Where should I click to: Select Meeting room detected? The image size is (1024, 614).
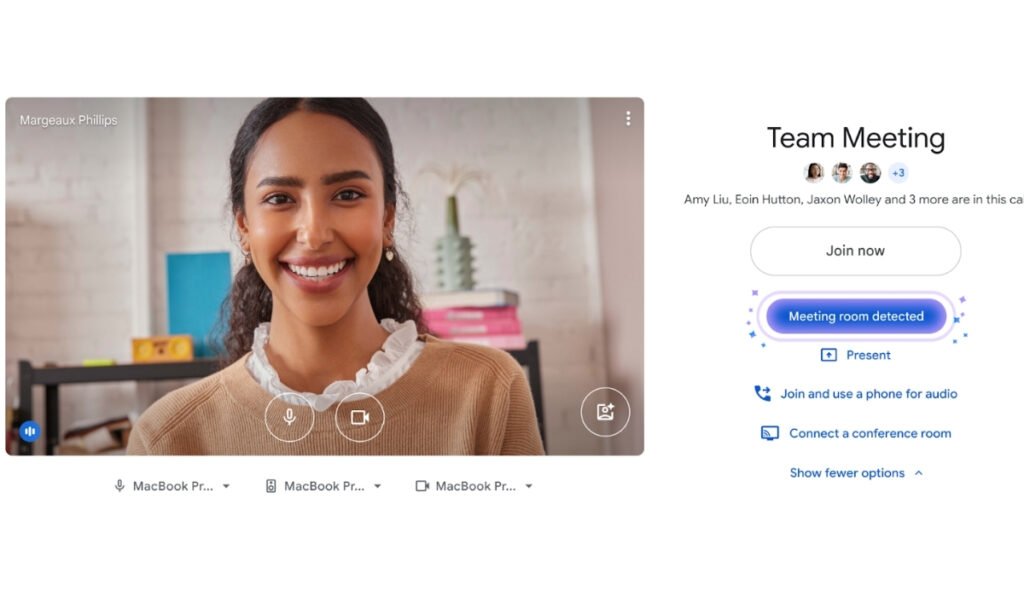855,316
